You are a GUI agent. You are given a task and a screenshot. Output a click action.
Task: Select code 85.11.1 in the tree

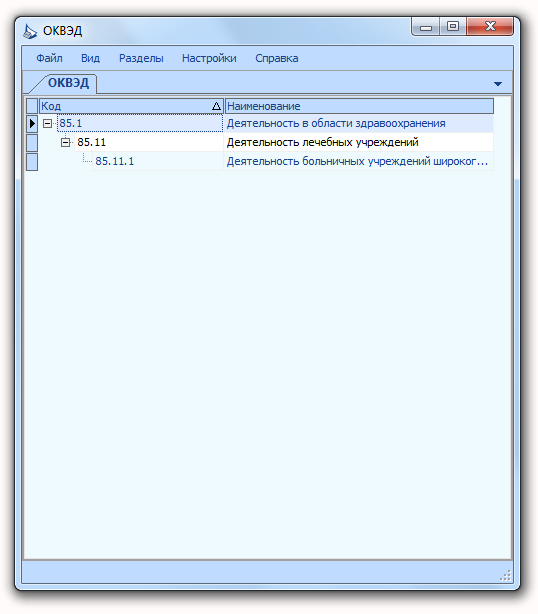coord(115,161)
